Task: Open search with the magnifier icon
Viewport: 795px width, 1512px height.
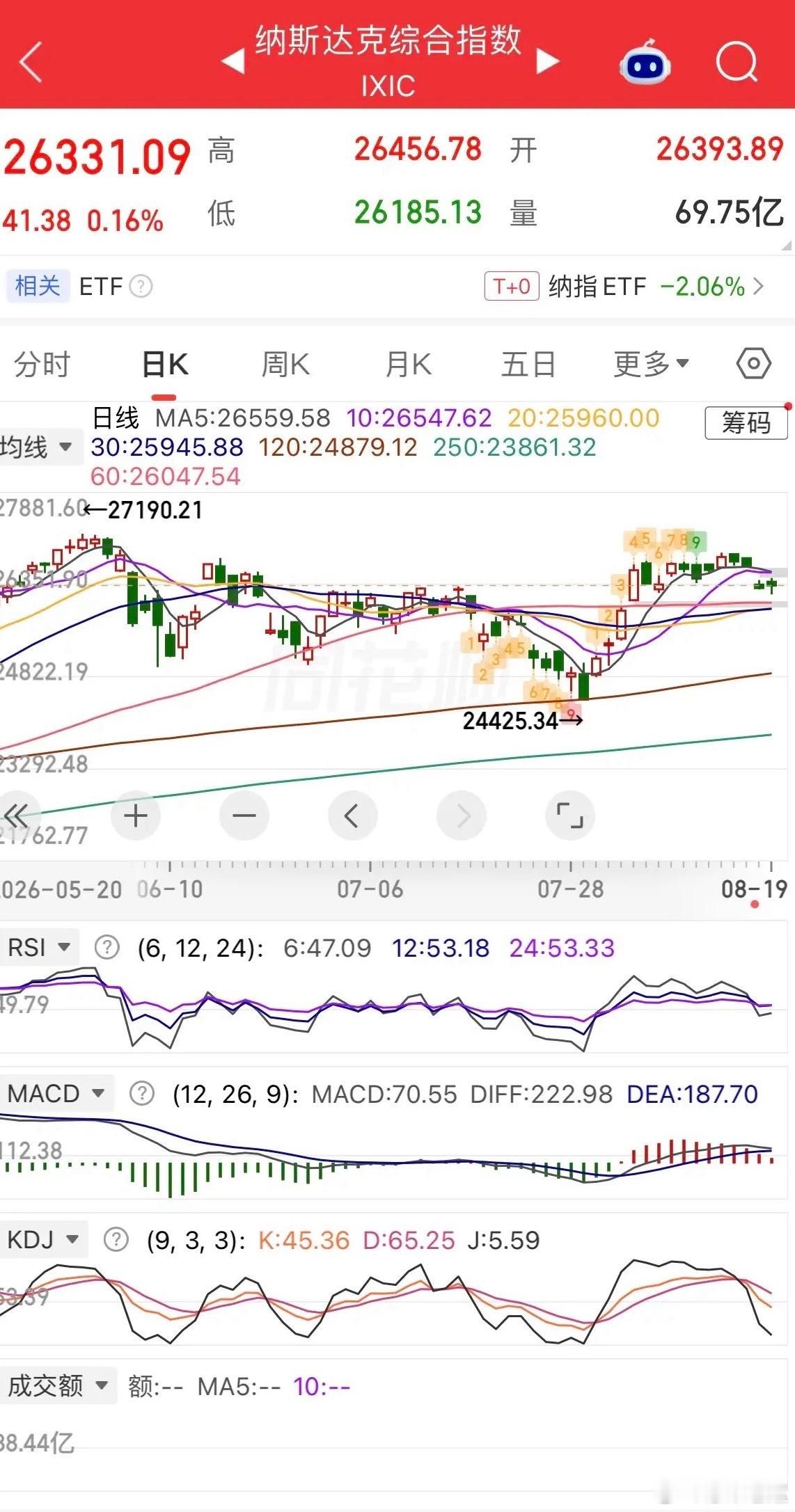Action: click(737, 61)
